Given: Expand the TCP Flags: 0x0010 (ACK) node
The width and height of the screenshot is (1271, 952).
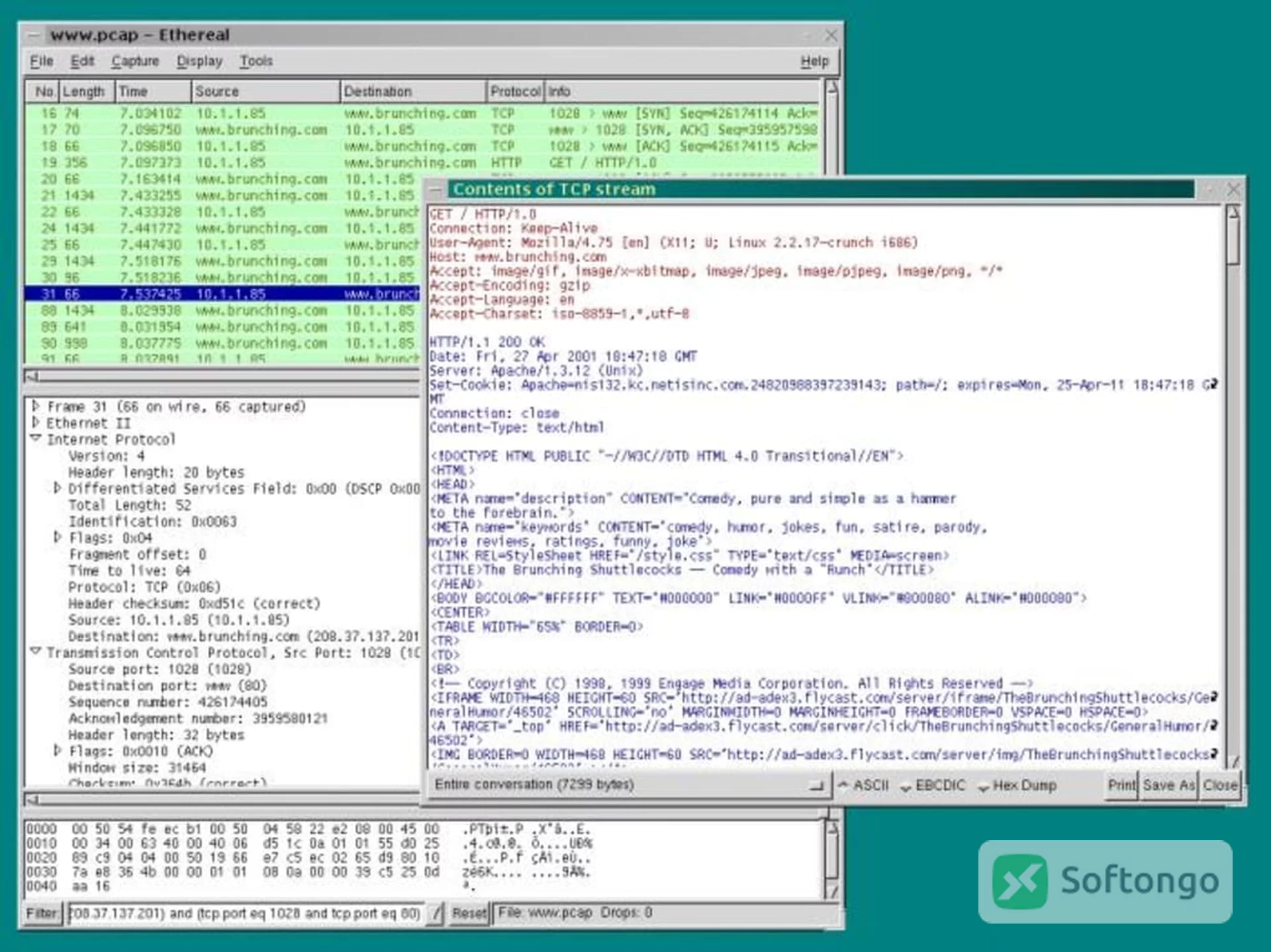Looking at the screenshot, I should click(57, 750).
